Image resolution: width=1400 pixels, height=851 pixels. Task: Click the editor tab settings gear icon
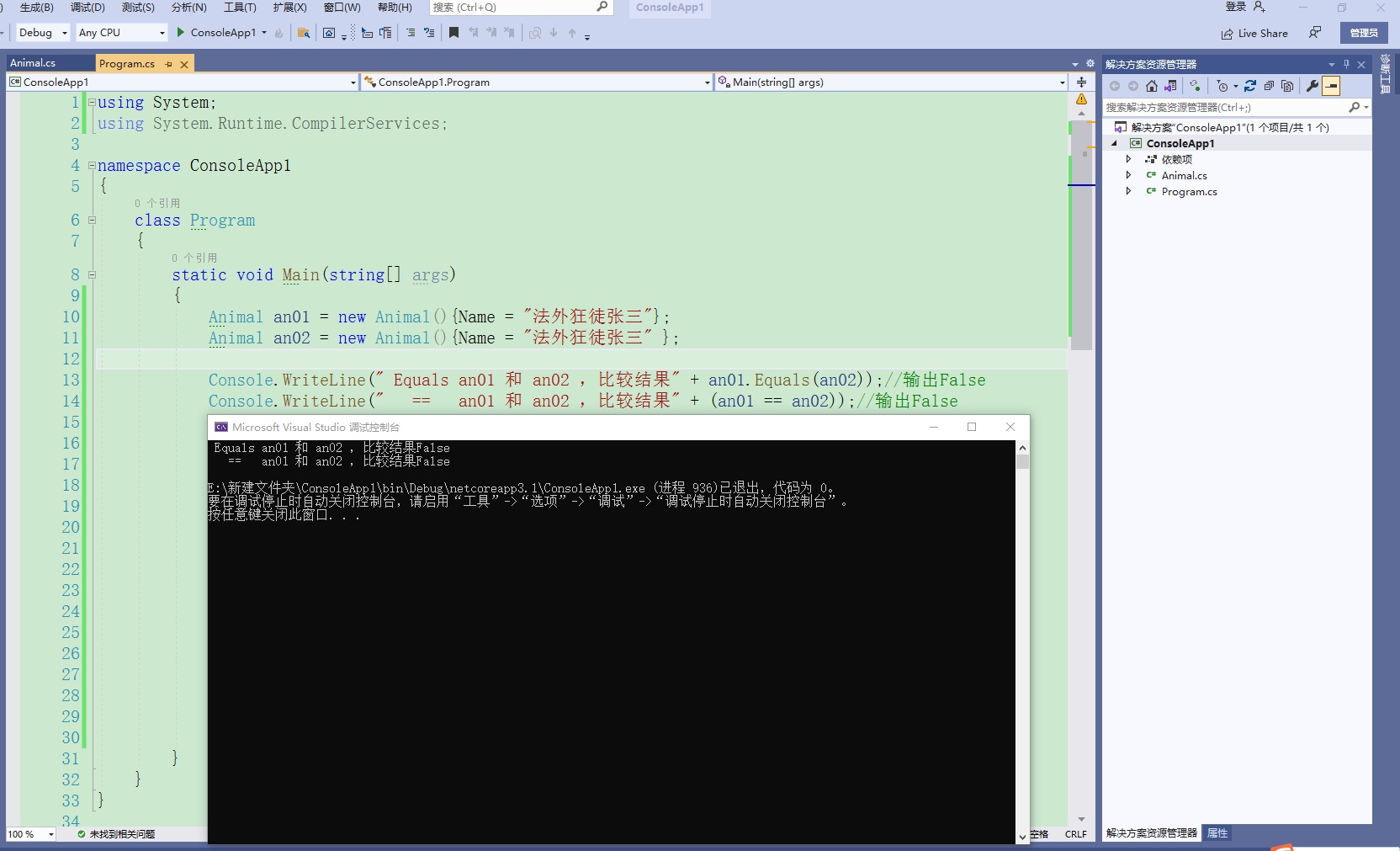click(x=1090, y=63)
